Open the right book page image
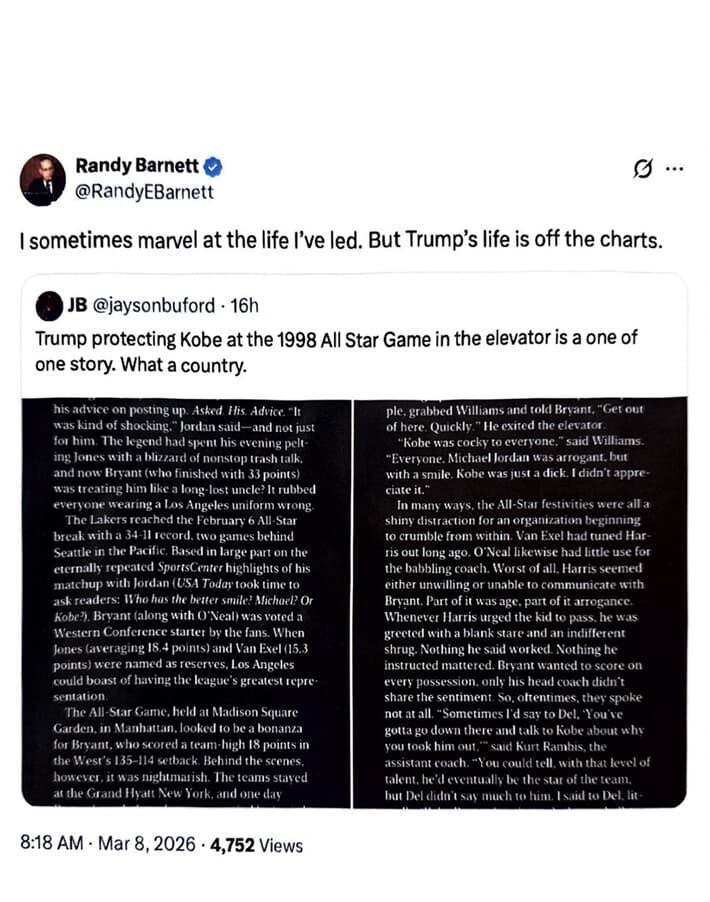710x902 pixels. (520, 602)
